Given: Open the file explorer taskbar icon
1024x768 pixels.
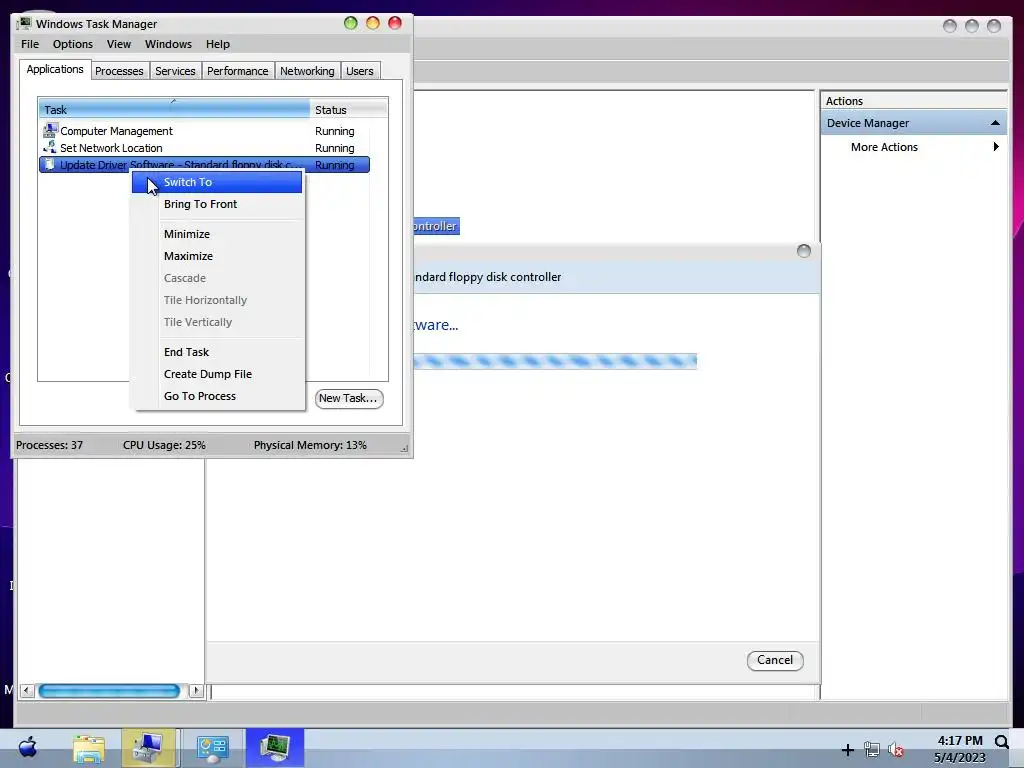Looking at the screenshot, I should click(89, 748).
